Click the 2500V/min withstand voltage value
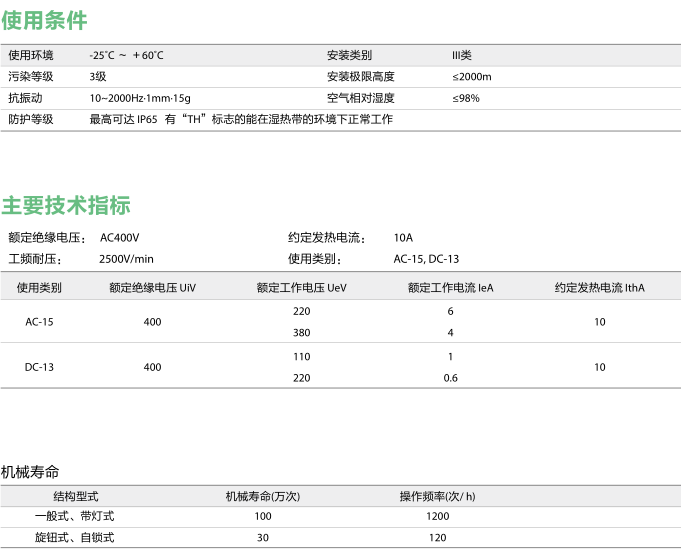The height and width of the screenshot is (549, 682). point(126,259)
